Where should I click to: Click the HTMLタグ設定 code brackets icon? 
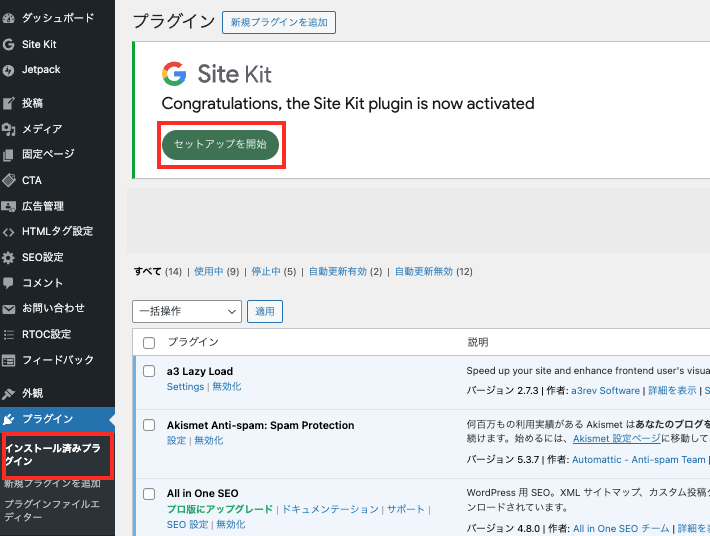click(8, 232)
